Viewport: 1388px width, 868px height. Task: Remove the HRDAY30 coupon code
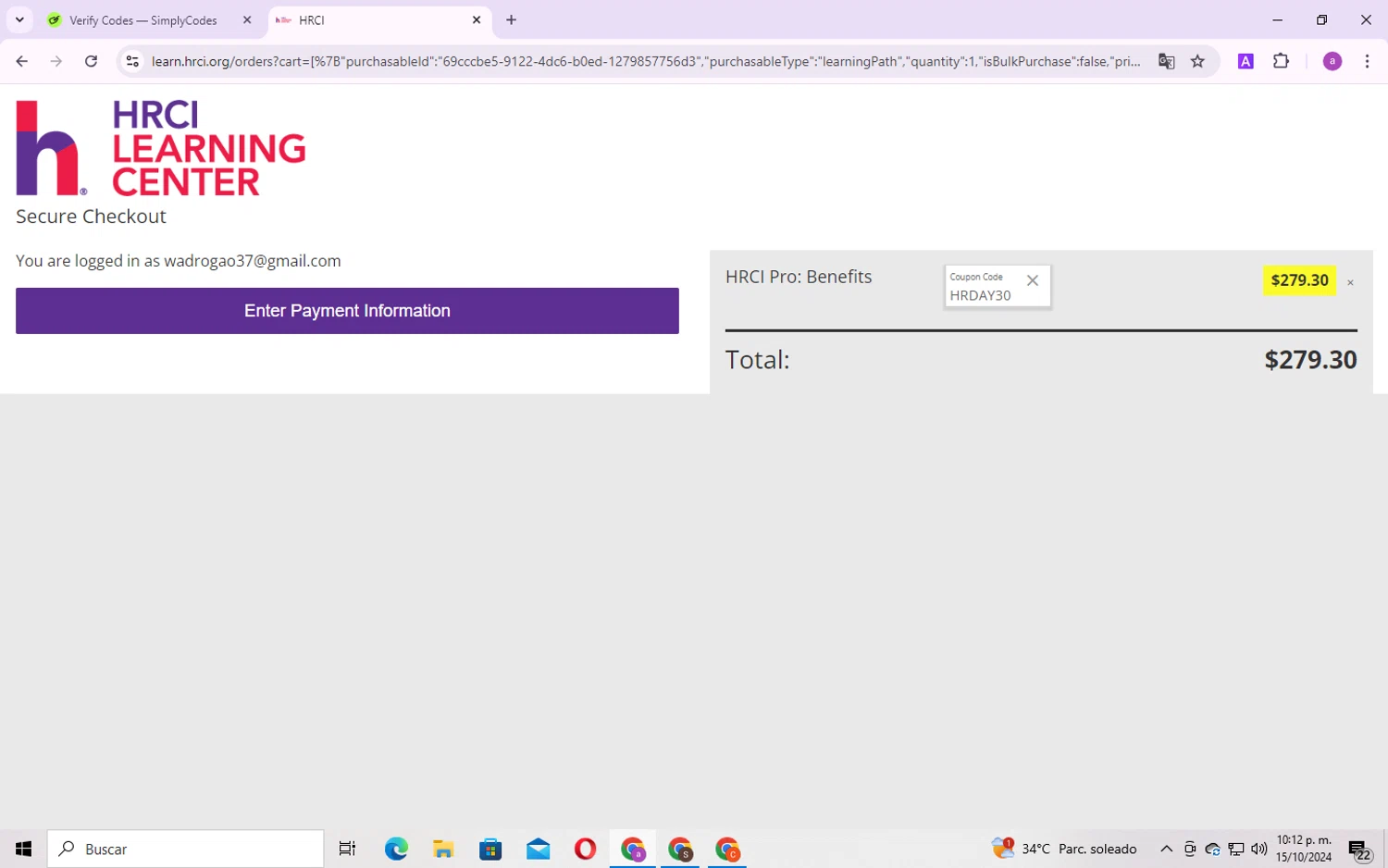click(1033, 280)
